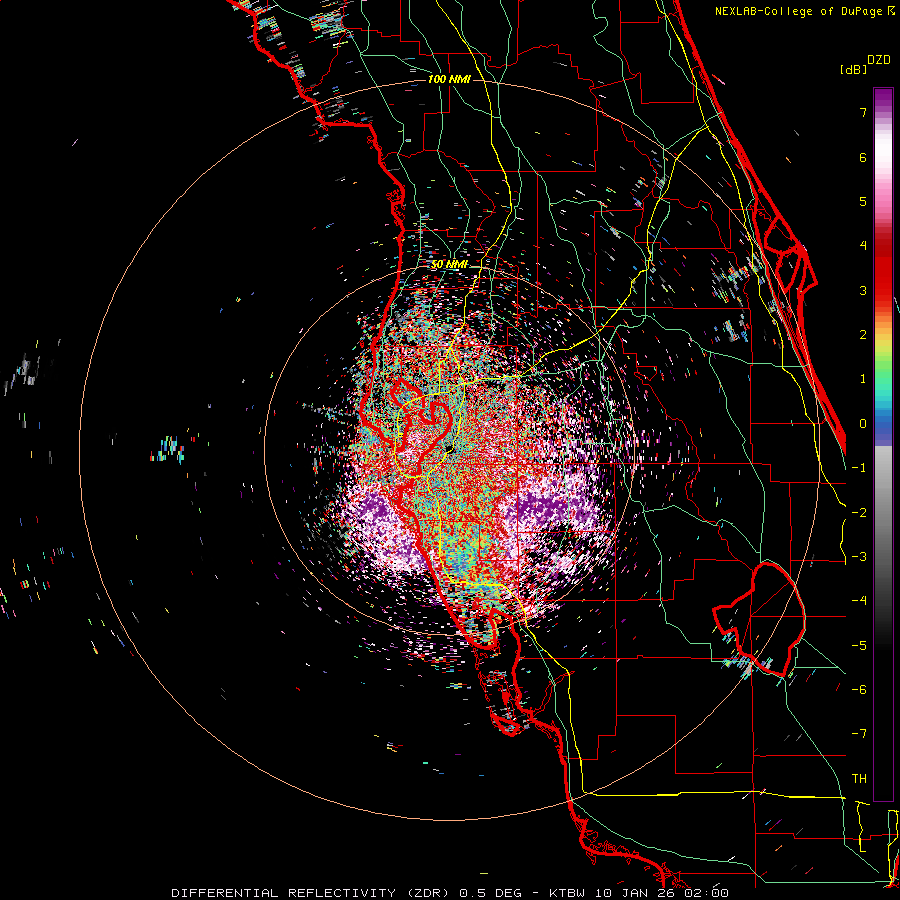Click the TH threshold label on legend
Screen dimensions: 900x900
(859, 779)
